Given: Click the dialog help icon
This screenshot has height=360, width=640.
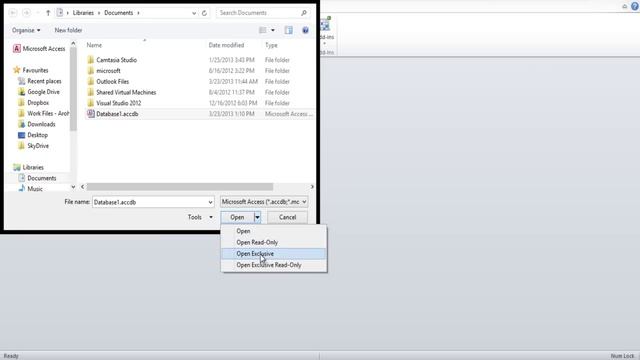Looking at the screenshot, I should point(305,30).
